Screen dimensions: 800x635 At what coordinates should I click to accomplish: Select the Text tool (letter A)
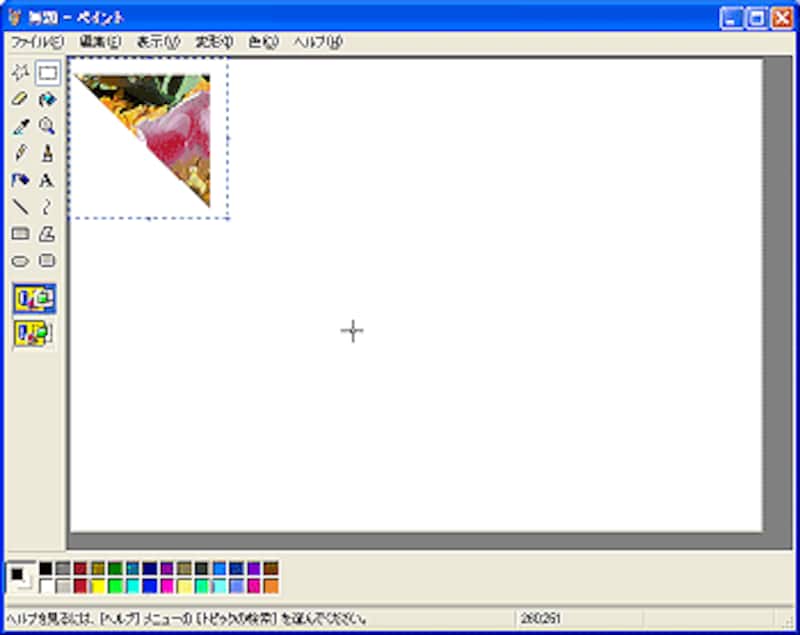pyautogui.click(x=47, y=180)
